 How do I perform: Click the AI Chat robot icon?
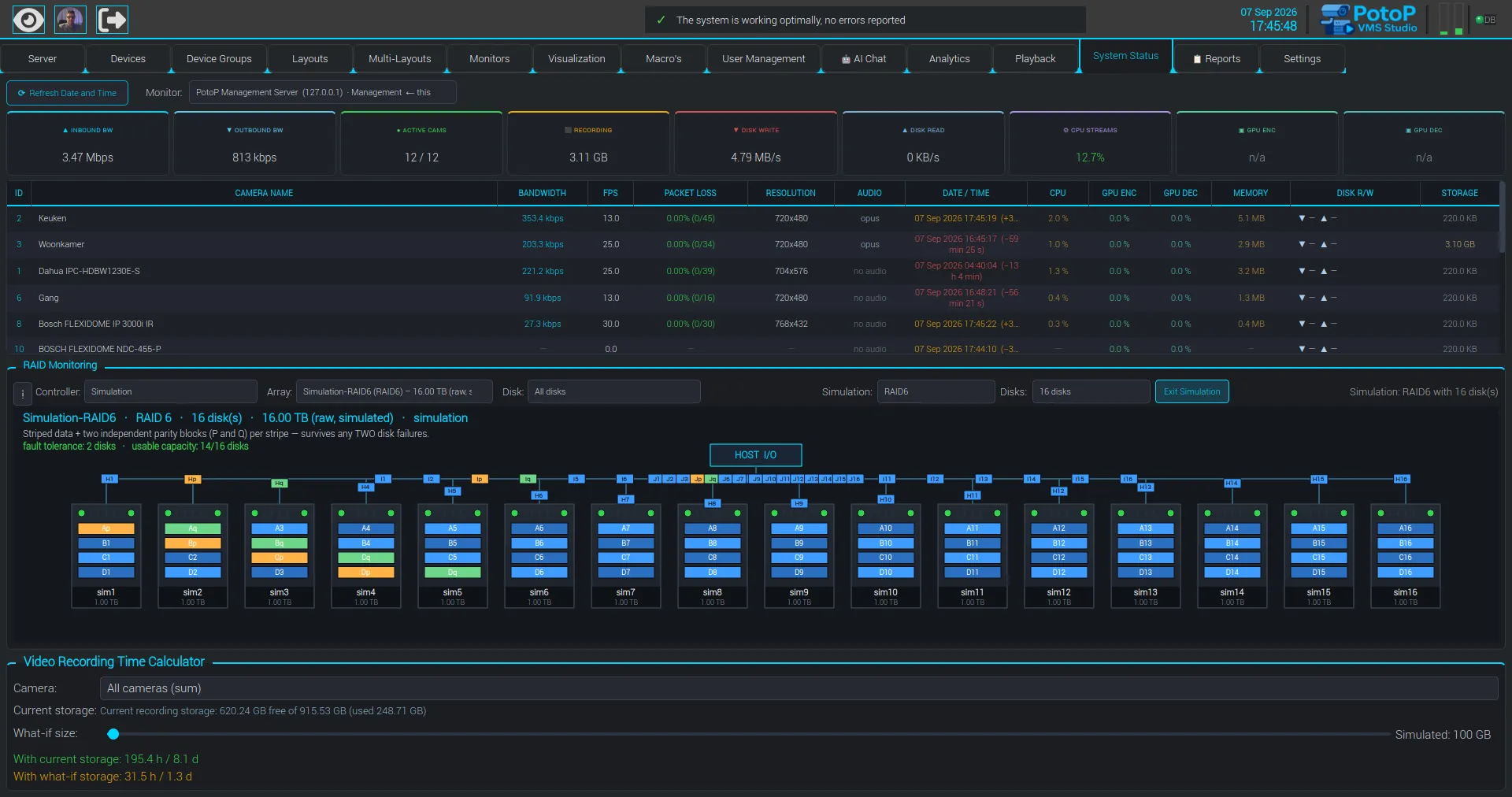[846, 59]
